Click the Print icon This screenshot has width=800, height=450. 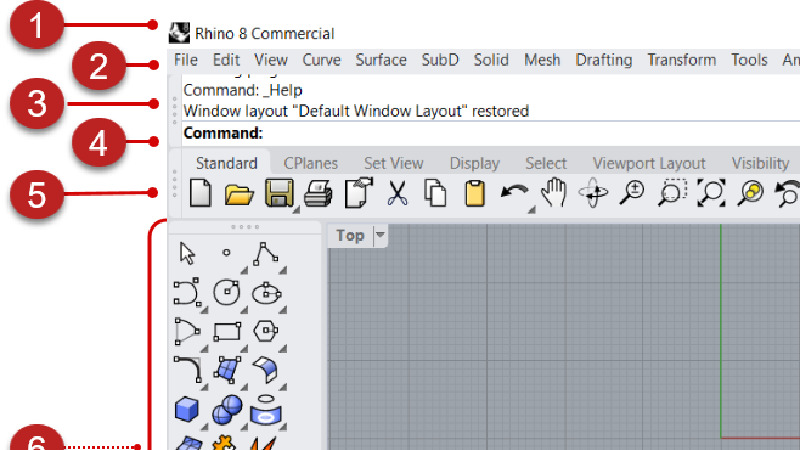point(318,194)
